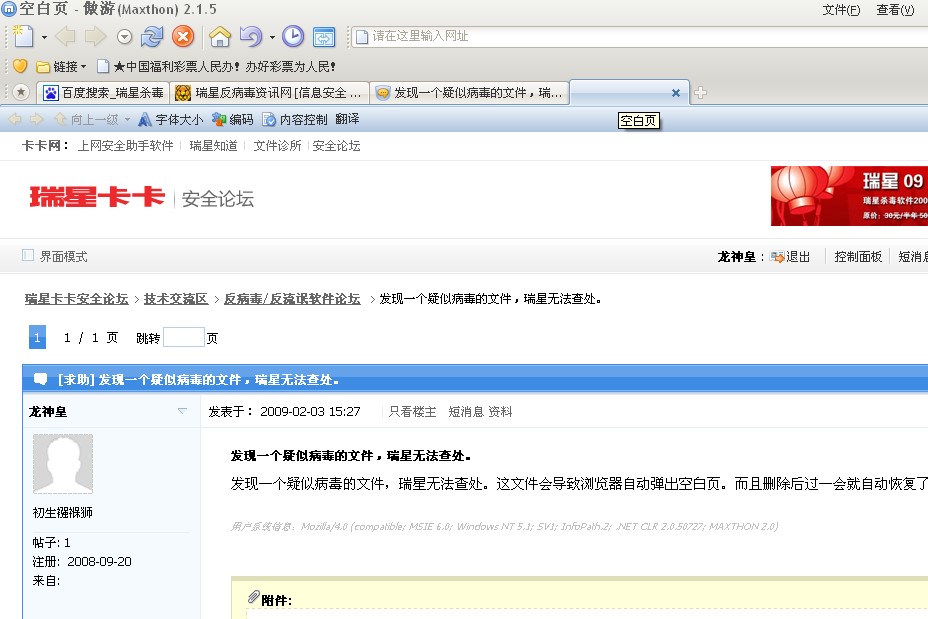The width and height of the screenshot is (928, 619).
Task: Open 字体大小 font size option
Action: [170, 120]
